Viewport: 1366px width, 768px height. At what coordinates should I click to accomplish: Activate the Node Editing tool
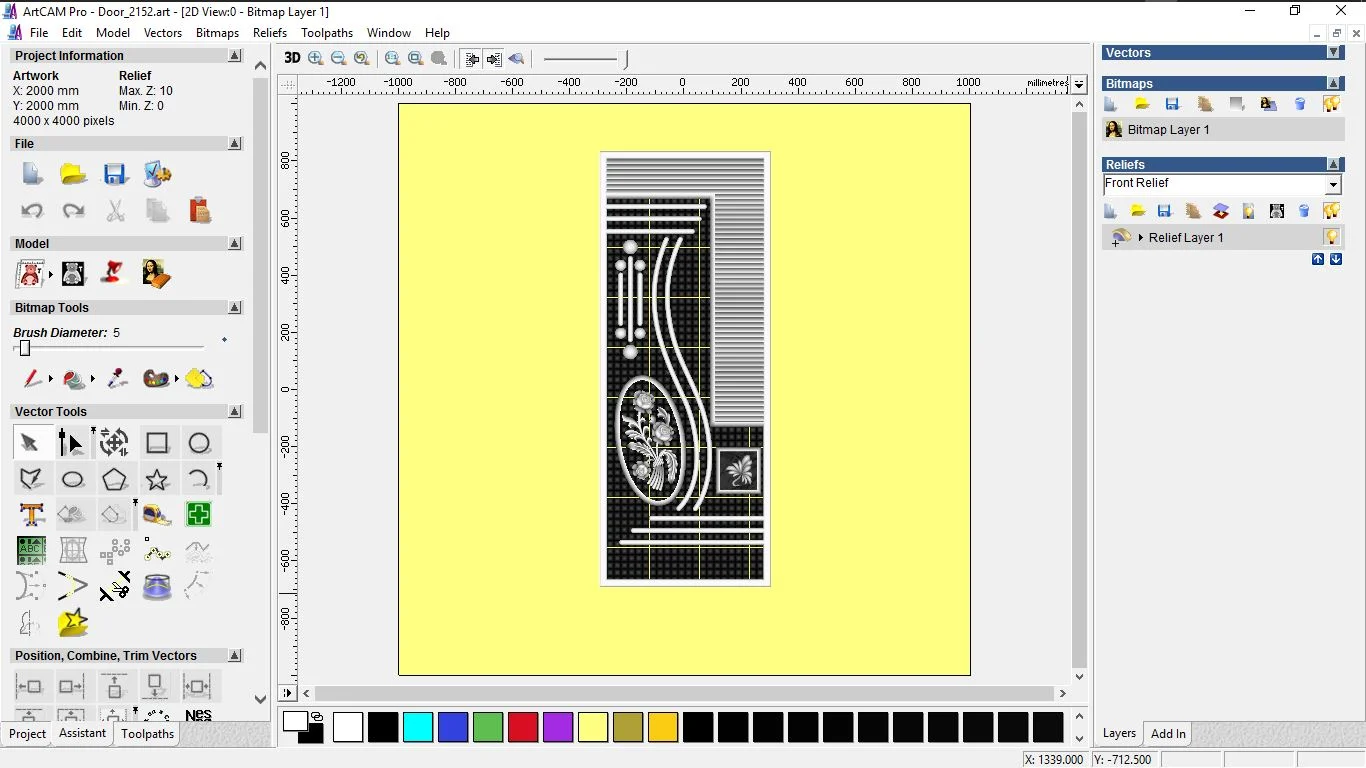pos(71,443)
